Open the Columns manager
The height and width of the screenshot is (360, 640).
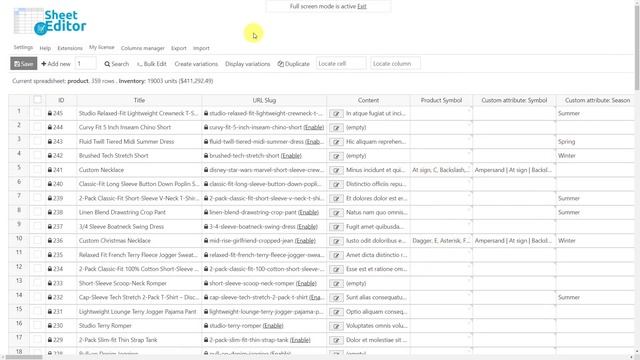pos(142,48)
